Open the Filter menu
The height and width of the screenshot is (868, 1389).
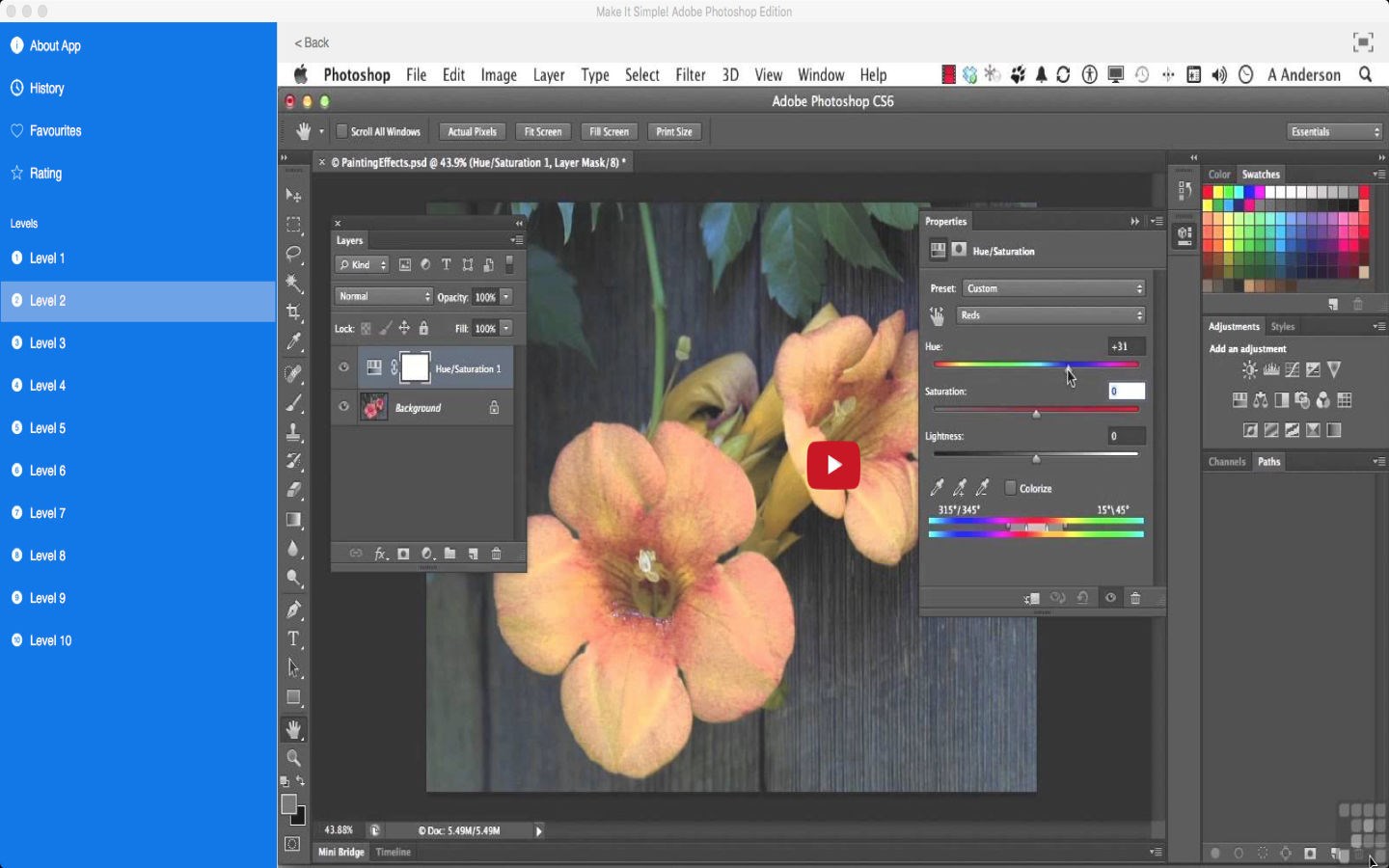tap(691, 74)
